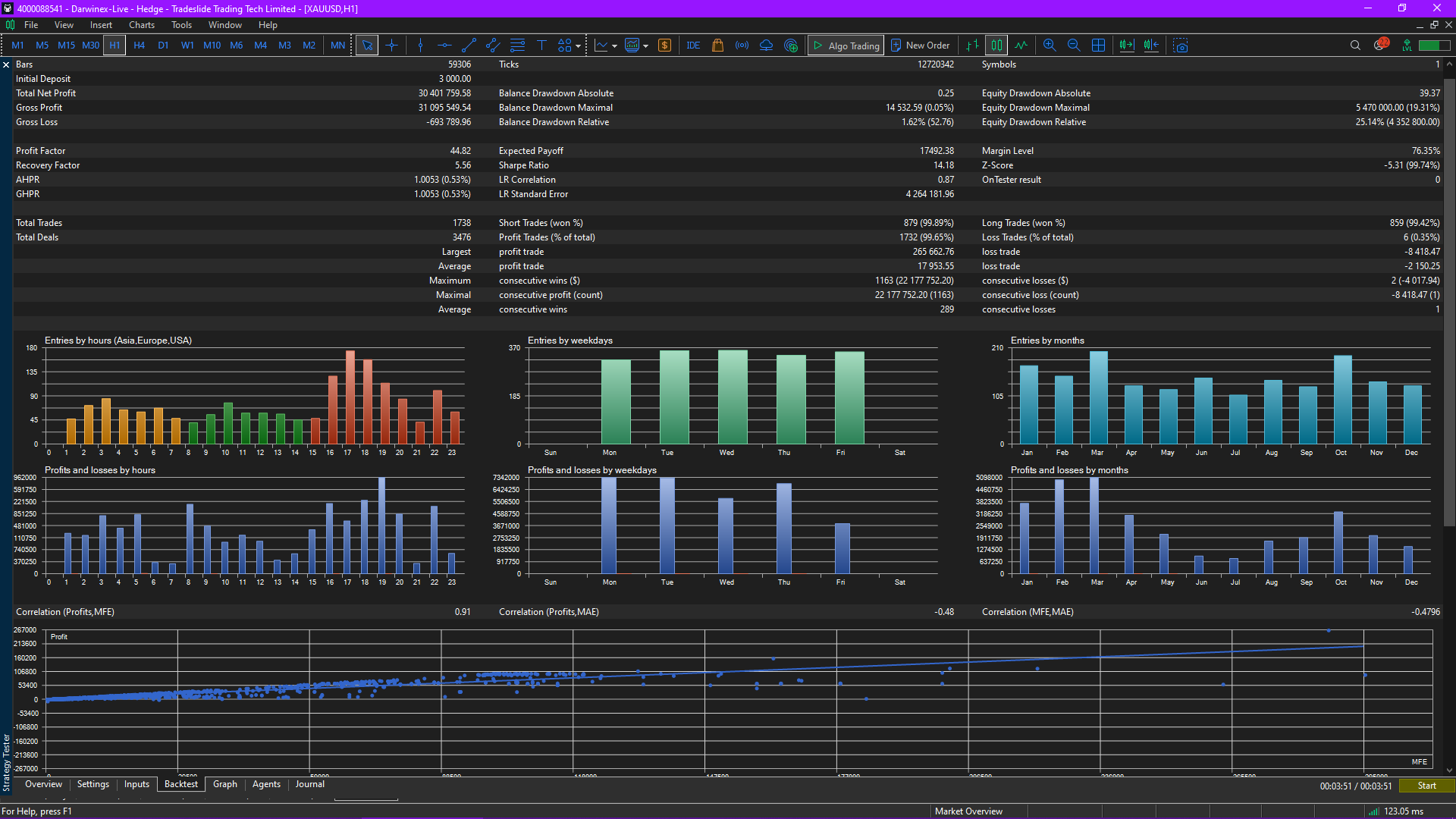The height and width of the screenshot is (819, 1456).
Task: Enable the H4 timeframe button
Action: coord(139,45)
